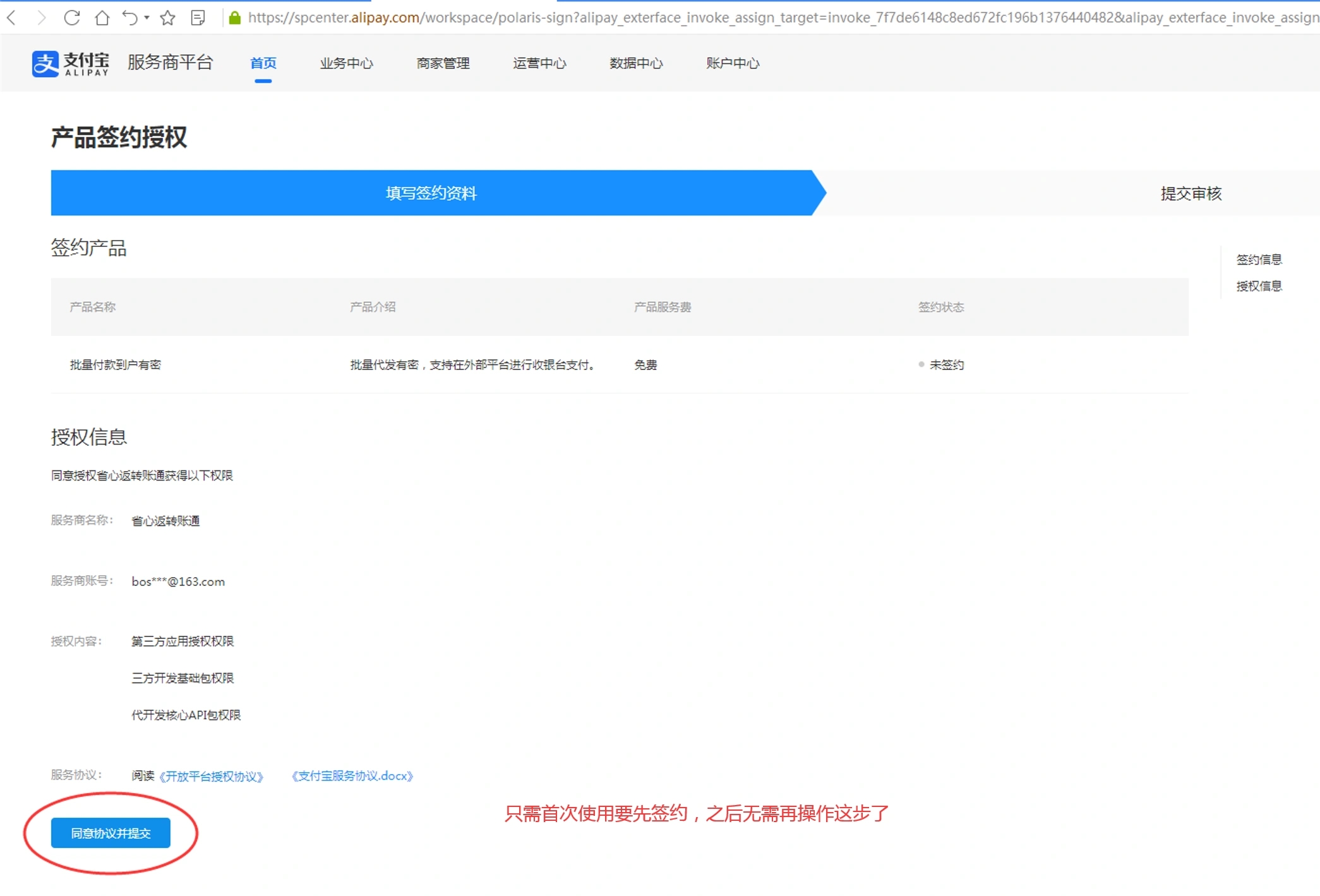Open the 开放平台授权协议 link
Viewport: 1320px width, 896px height.
[211, 776]
